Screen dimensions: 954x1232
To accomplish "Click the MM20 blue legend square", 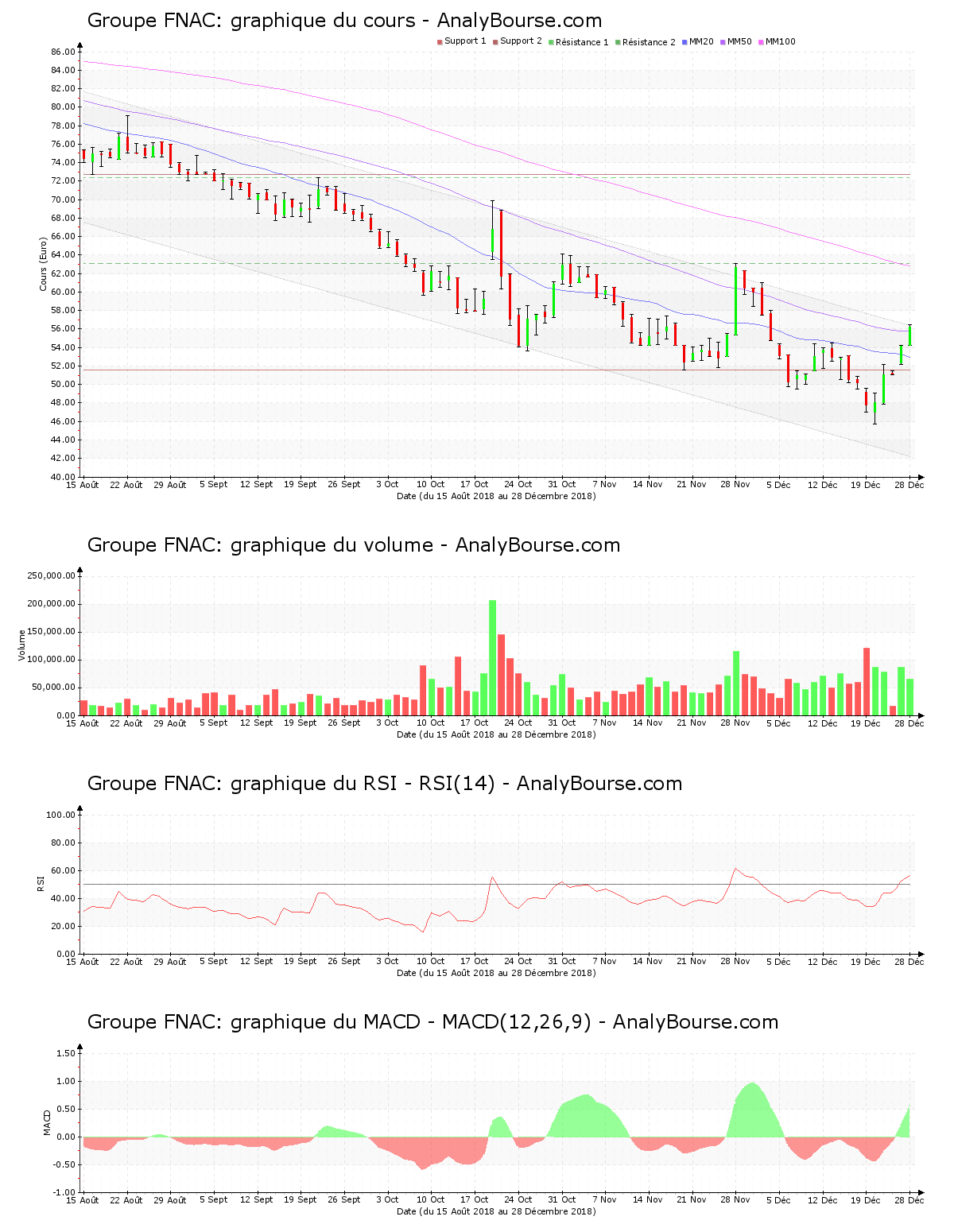I will [684, 42].
